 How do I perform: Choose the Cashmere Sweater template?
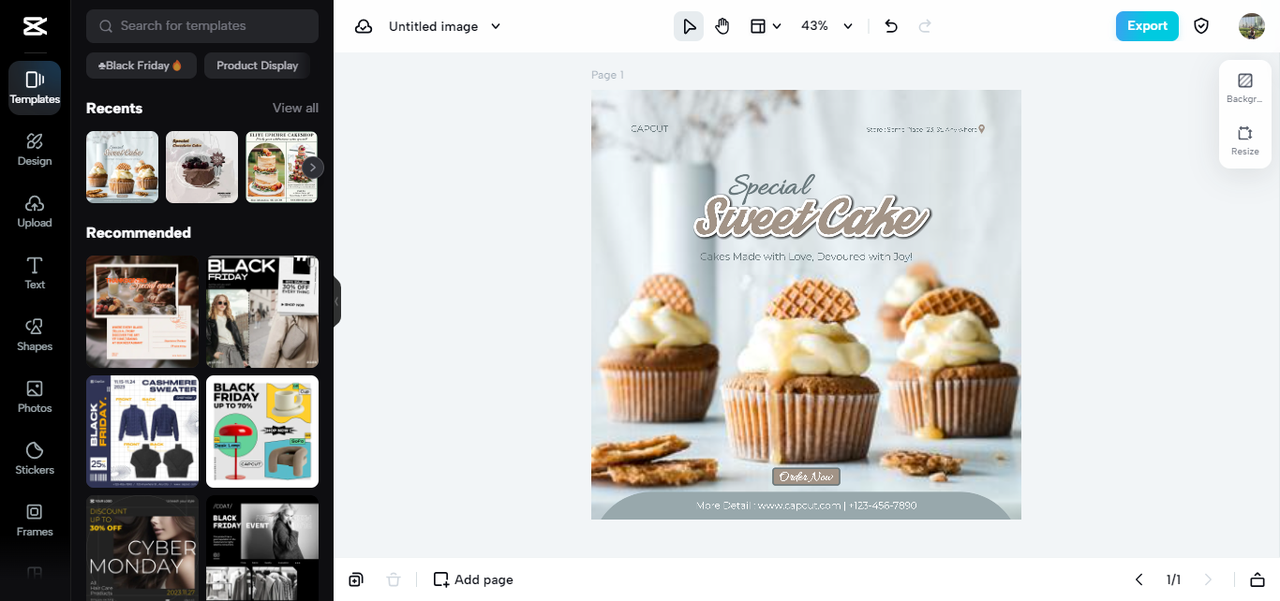[142, 431]
